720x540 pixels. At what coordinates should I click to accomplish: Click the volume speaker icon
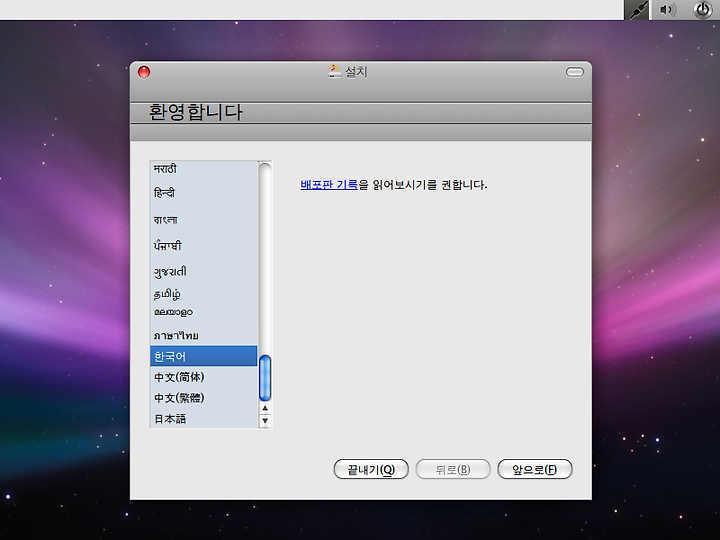667,10
